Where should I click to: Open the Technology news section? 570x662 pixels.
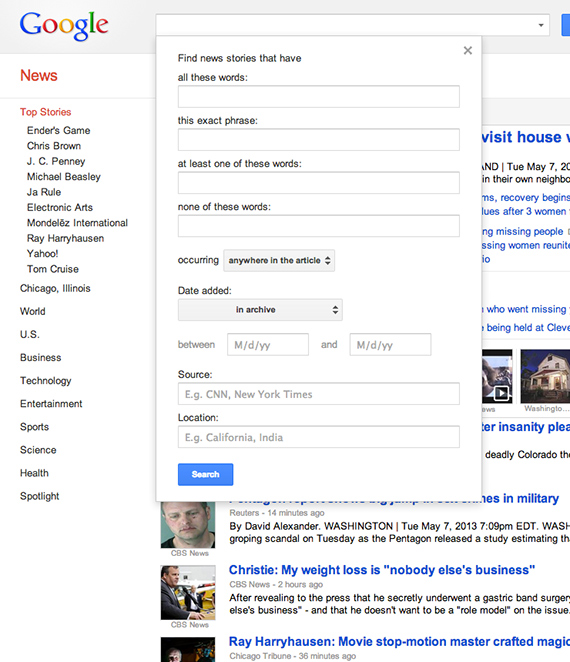tap(46, 381)
